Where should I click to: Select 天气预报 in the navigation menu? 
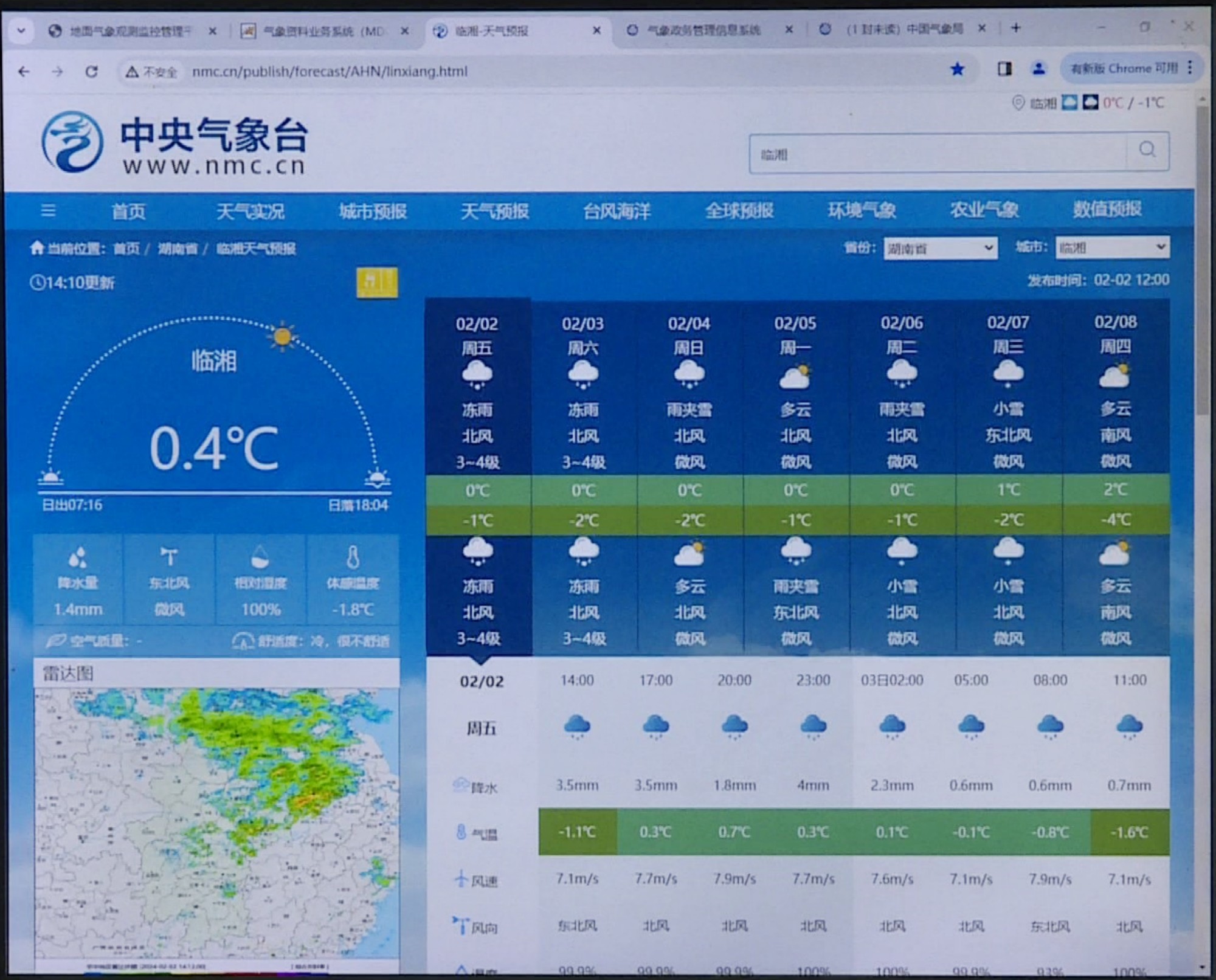point(493,210)
